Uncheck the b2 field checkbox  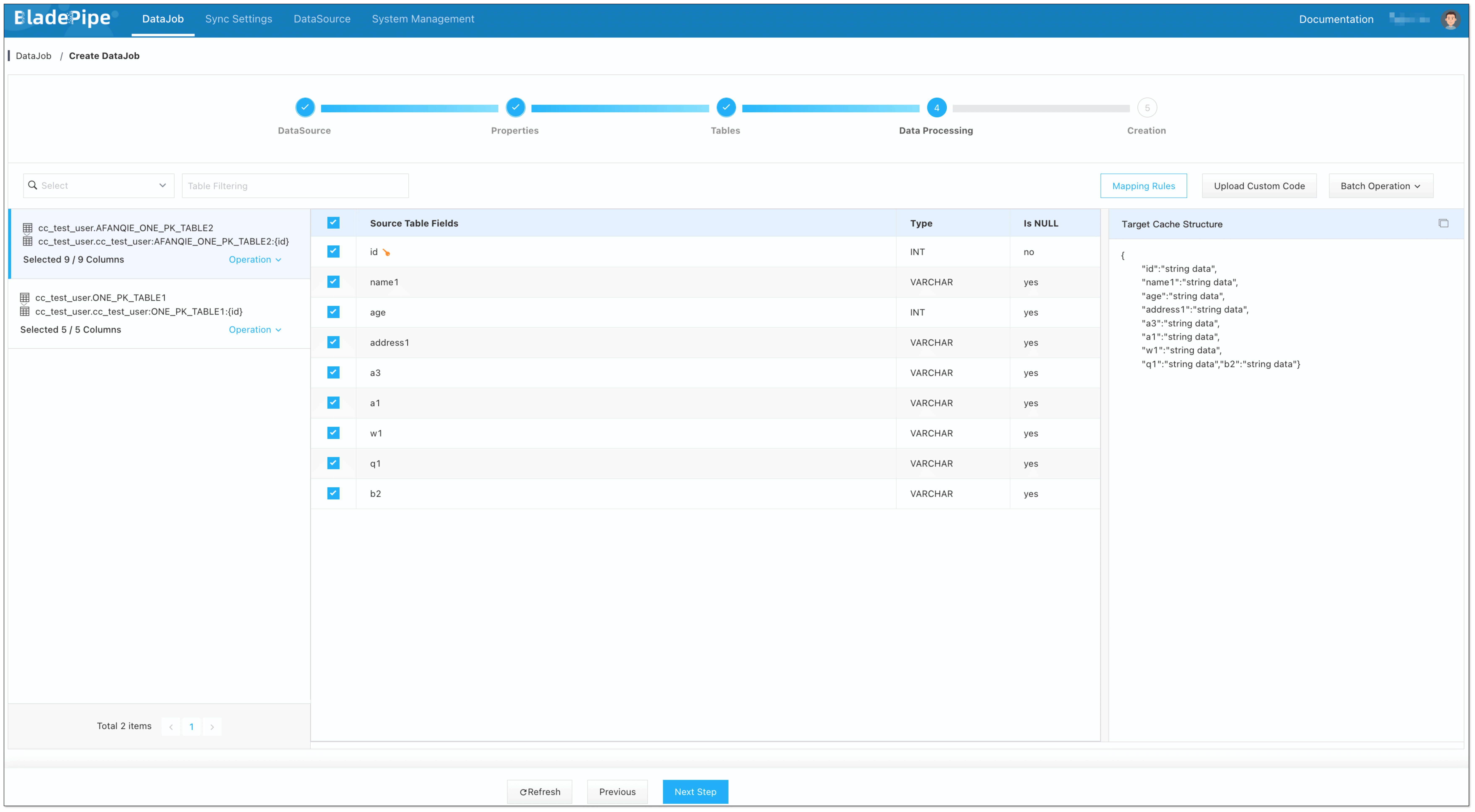point(333,493)
